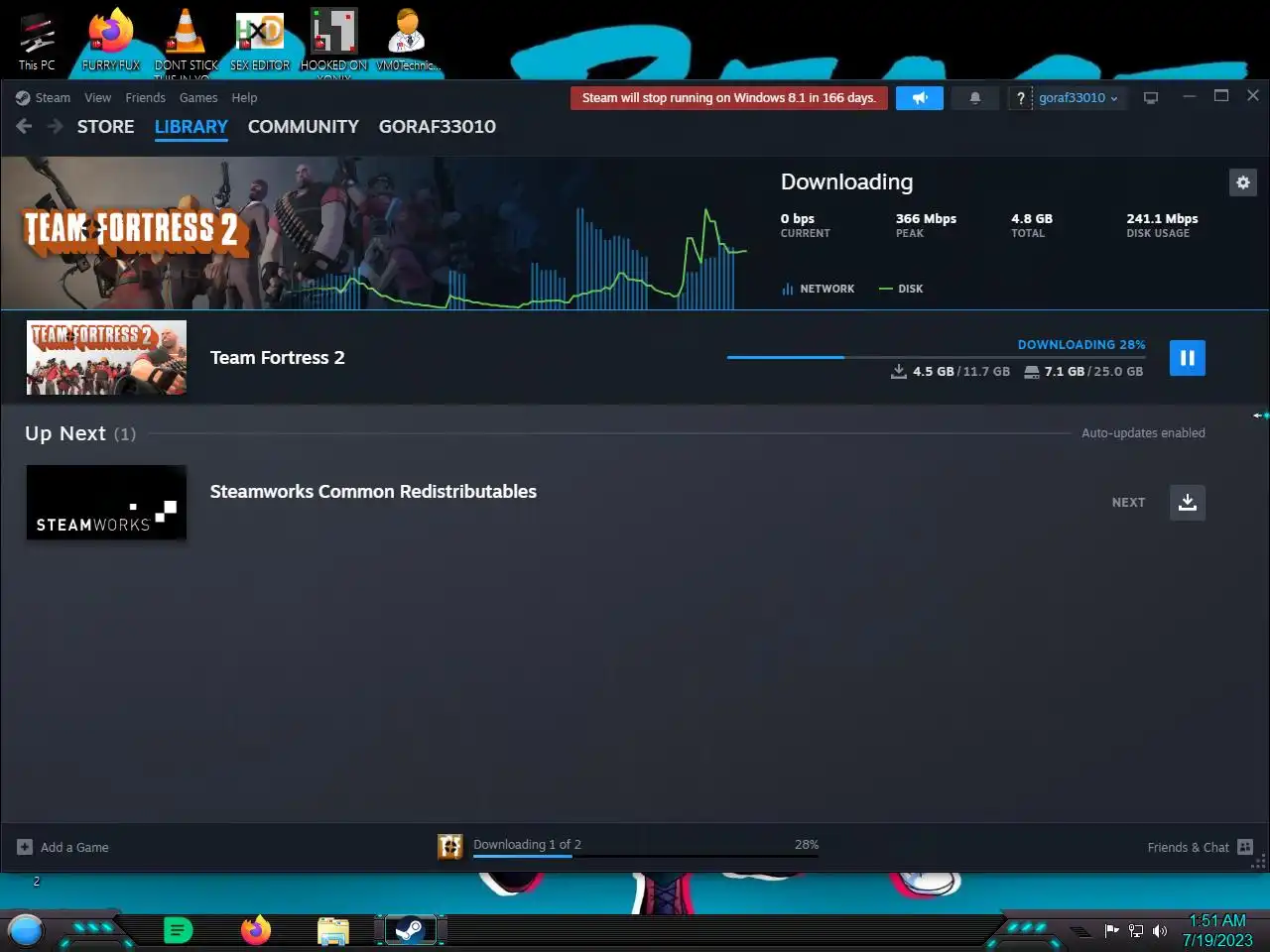The image size is (1270, 952).
Task: Click the Steam taskbar button
Action: (410, 930)
